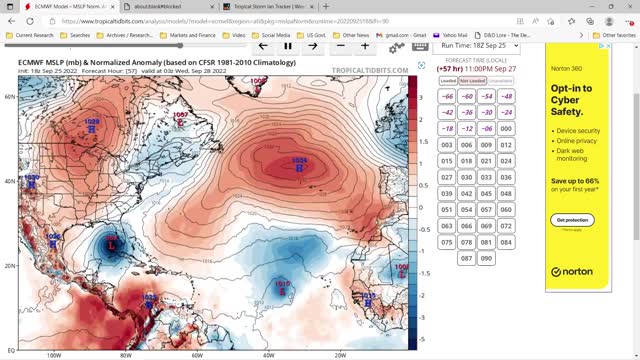This screenshot has height=360, width=640.
Task: Select forecast hour -24
Action: pyautogui.click(x=506, y=112)
